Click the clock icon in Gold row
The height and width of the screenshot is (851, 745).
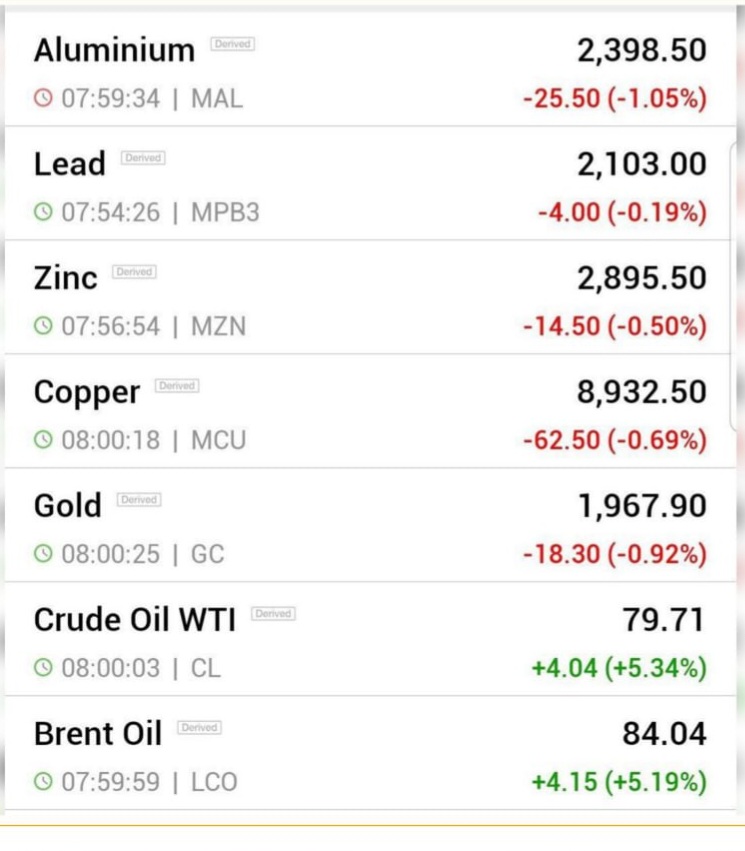pos(43,554)
